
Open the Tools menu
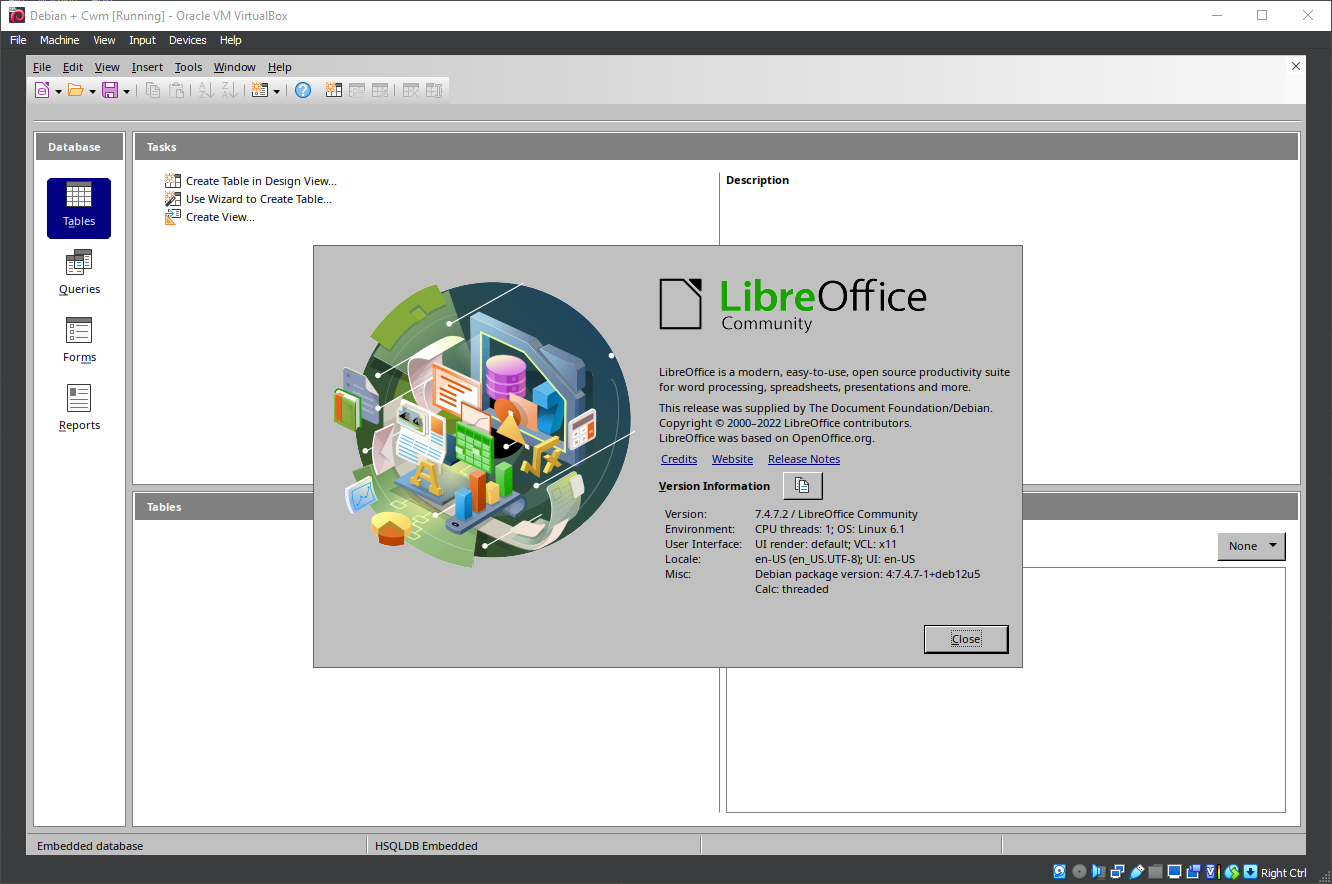[188, 67]
